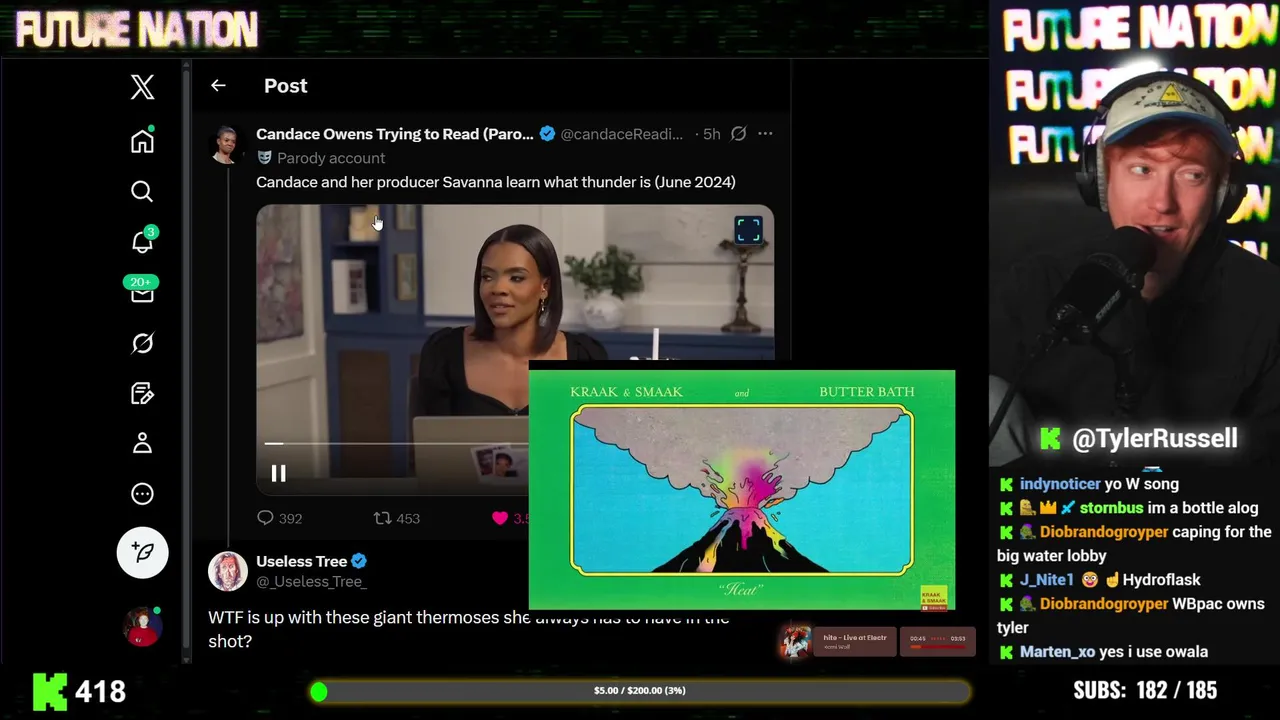Seek on the video progress bar
Viewport: 1280px width, 720px height.
[396, 443]
